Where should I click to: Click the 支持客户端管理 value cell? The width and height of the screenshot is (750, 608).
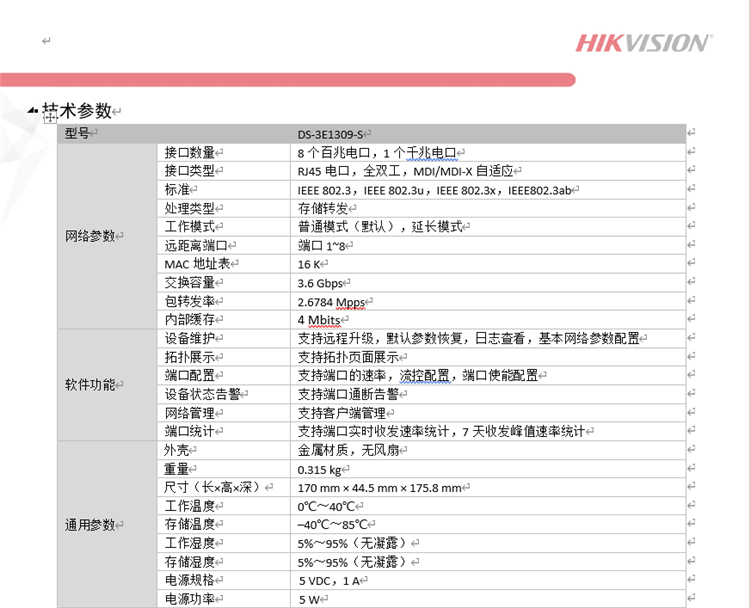click(488, 413)
